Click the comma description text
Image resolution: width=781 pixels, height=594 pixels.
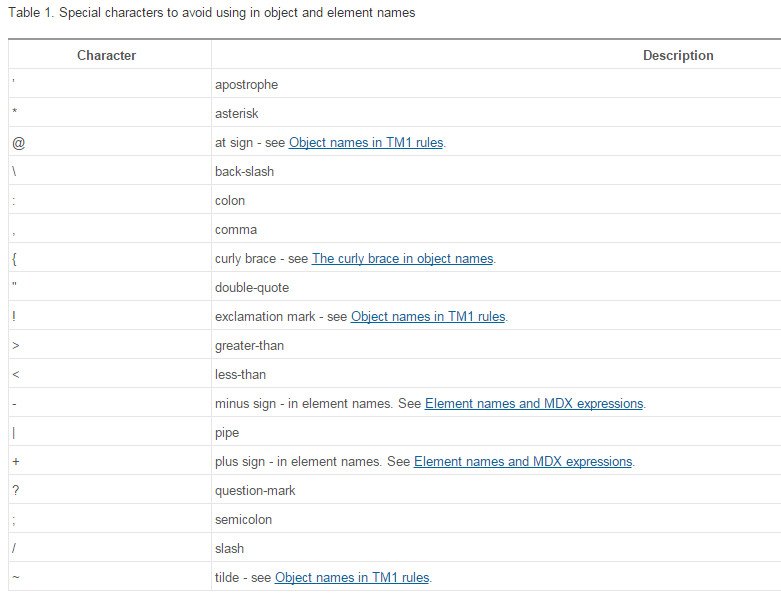click(x=236, y=230)
